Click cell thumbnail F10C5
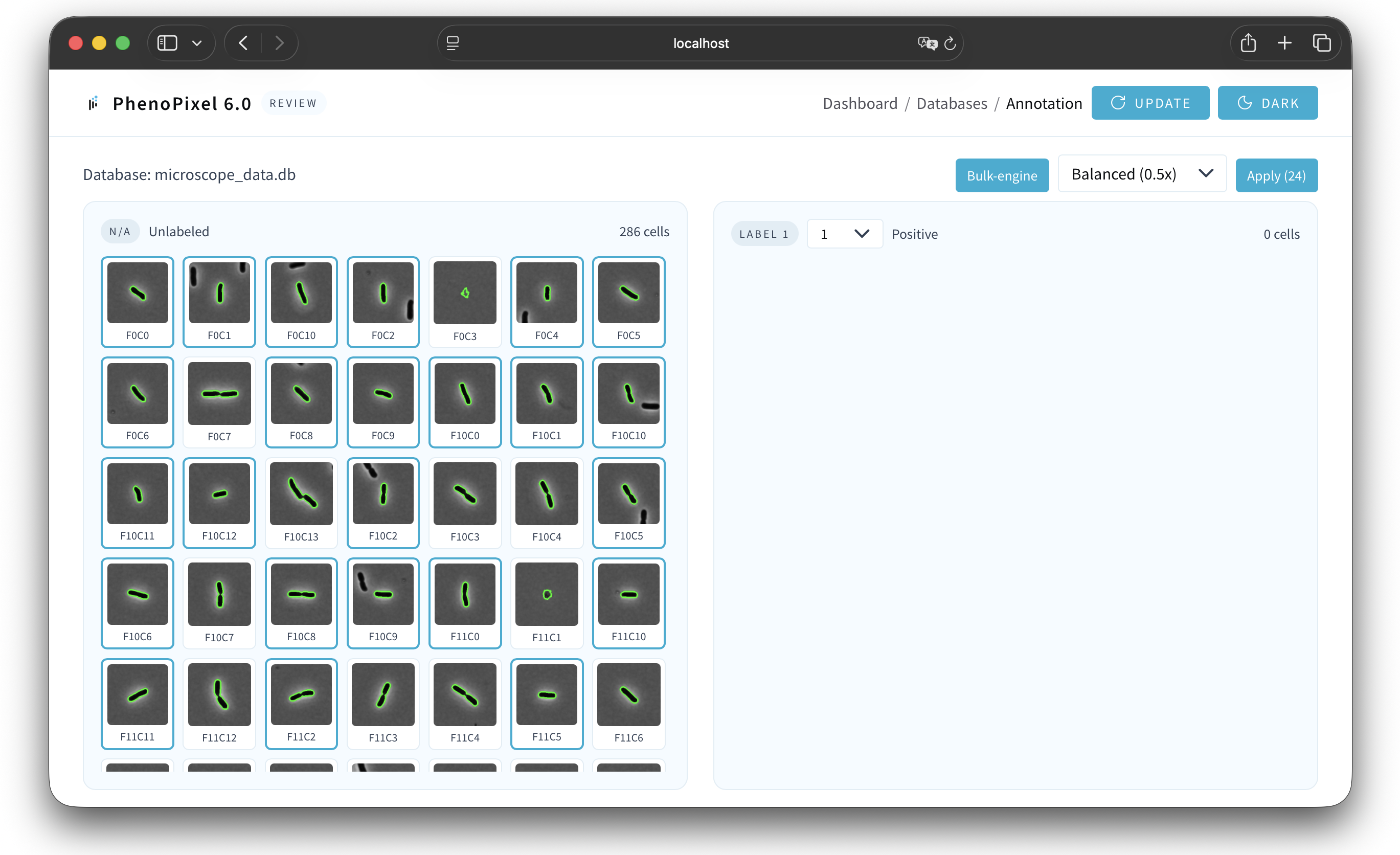This screenshot has height=855, width=1400. 628,493
